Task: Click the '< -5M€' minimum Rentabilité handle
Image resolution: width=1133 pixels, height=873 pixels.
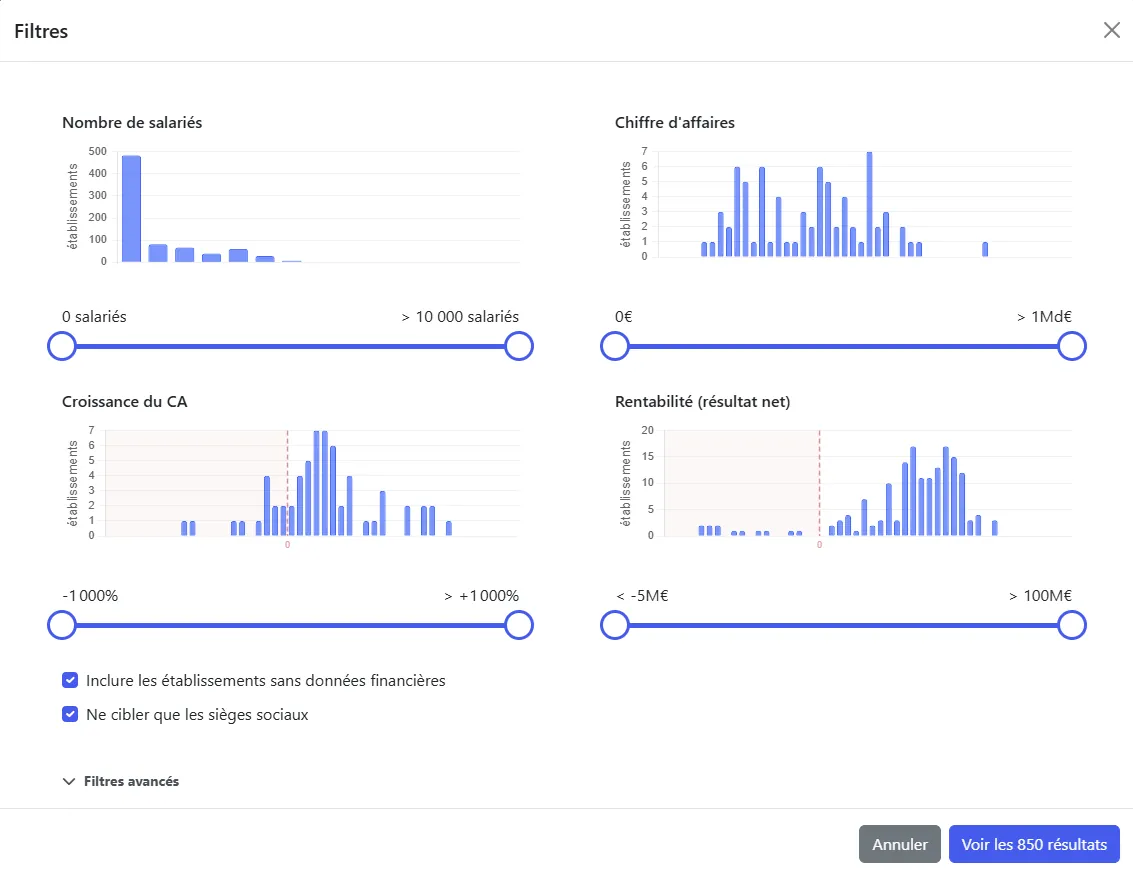Action: (614, 625)
